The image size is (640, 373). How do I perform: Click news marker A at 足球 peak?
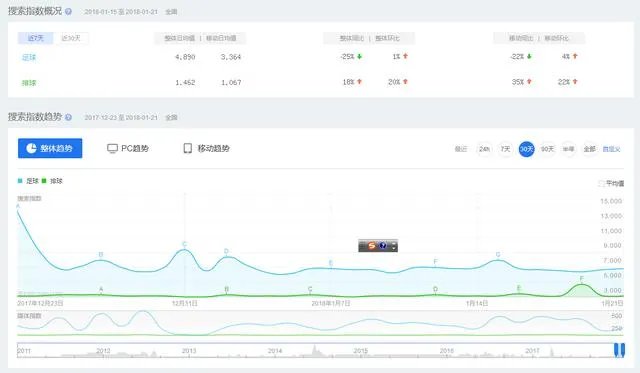[x=18, y=206]
